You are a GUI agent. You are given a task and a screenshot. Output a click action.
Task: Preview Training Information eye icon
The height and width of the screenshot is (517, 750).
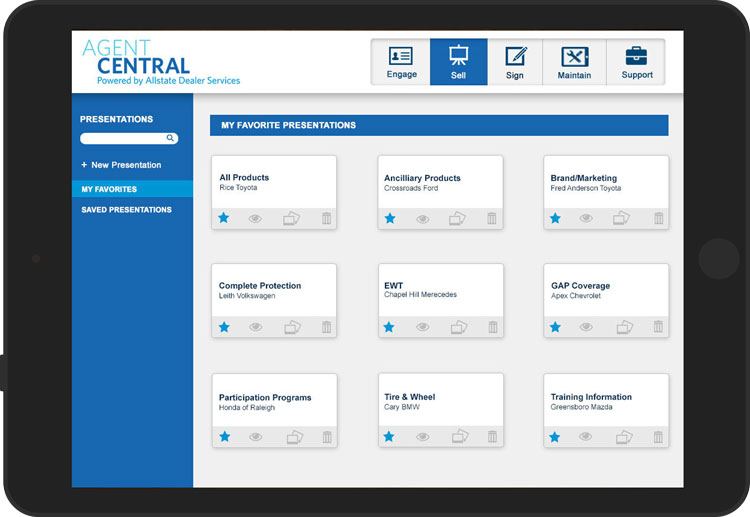click(x=585, y=436)
